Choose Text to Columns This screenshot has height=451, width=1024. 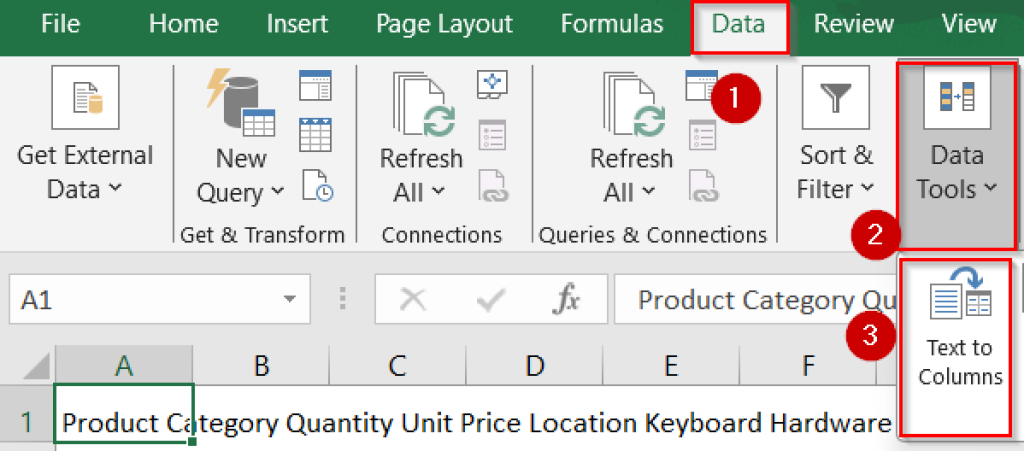pyautogui.click(x=957, y=348)
